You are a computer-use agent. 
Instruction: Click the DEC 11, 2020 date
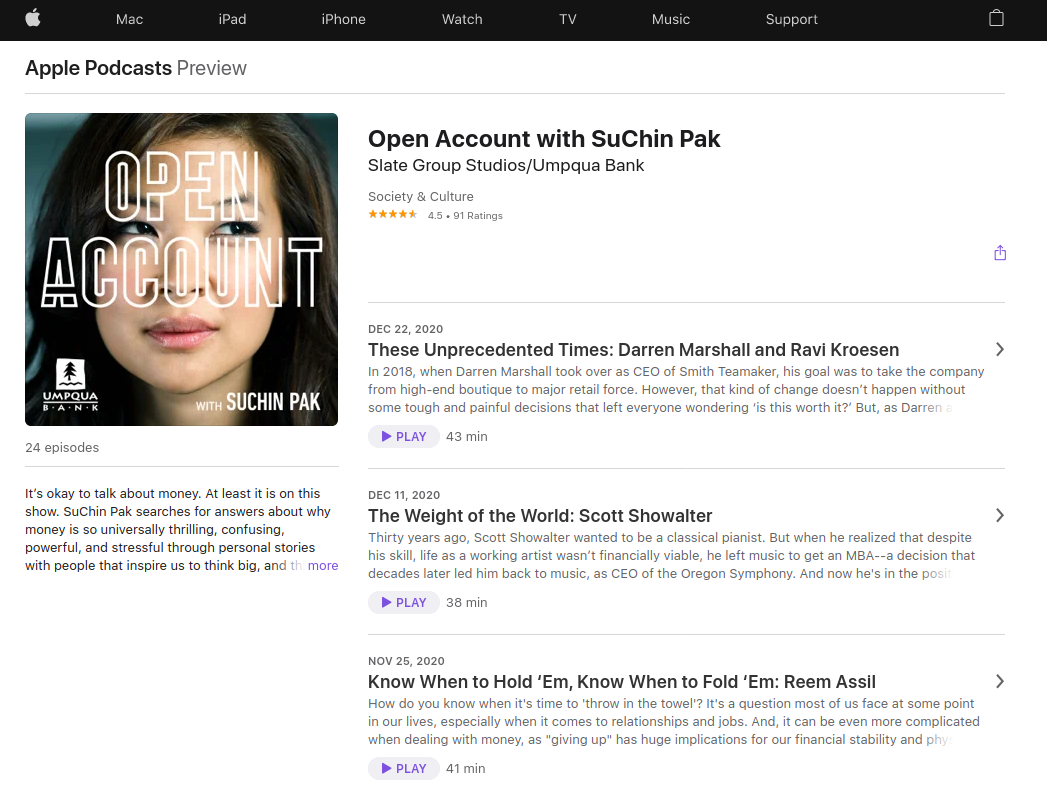coord(404,495)
